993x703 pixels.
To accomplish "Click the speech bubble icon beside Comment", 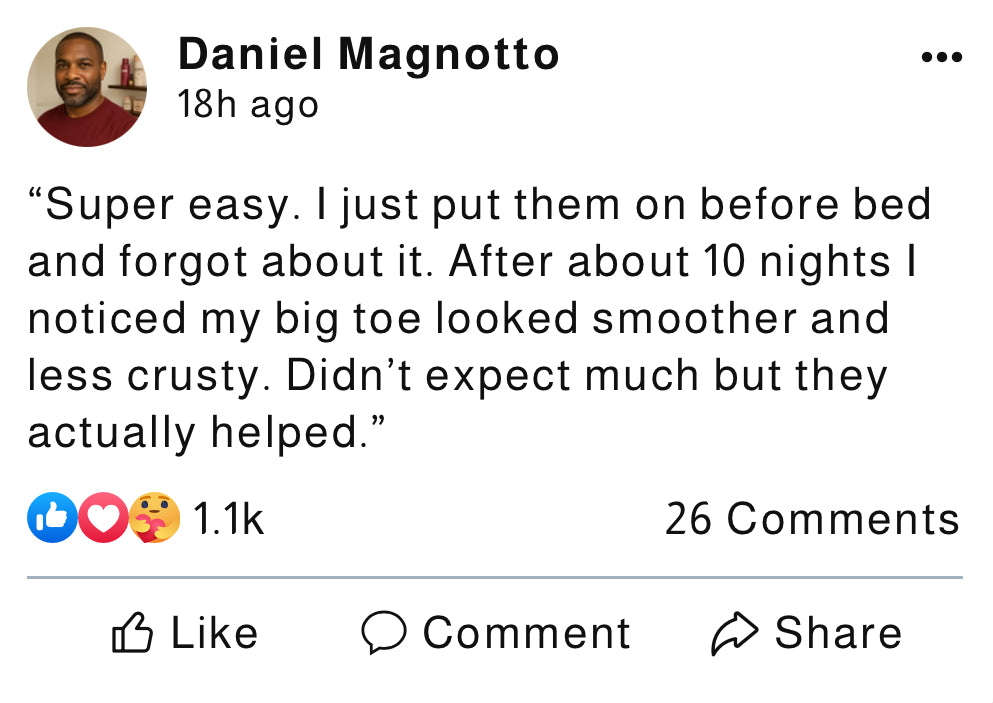I will [x=384, y=632].
